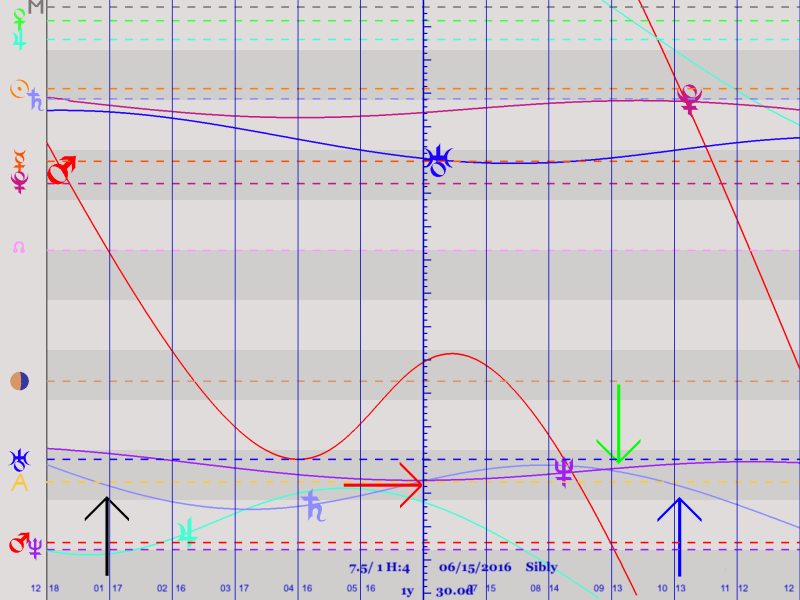Screen dimensions: 800x600
Task: Click the '7.5/ 1 H:4' harmonic label
Action: 379,567
